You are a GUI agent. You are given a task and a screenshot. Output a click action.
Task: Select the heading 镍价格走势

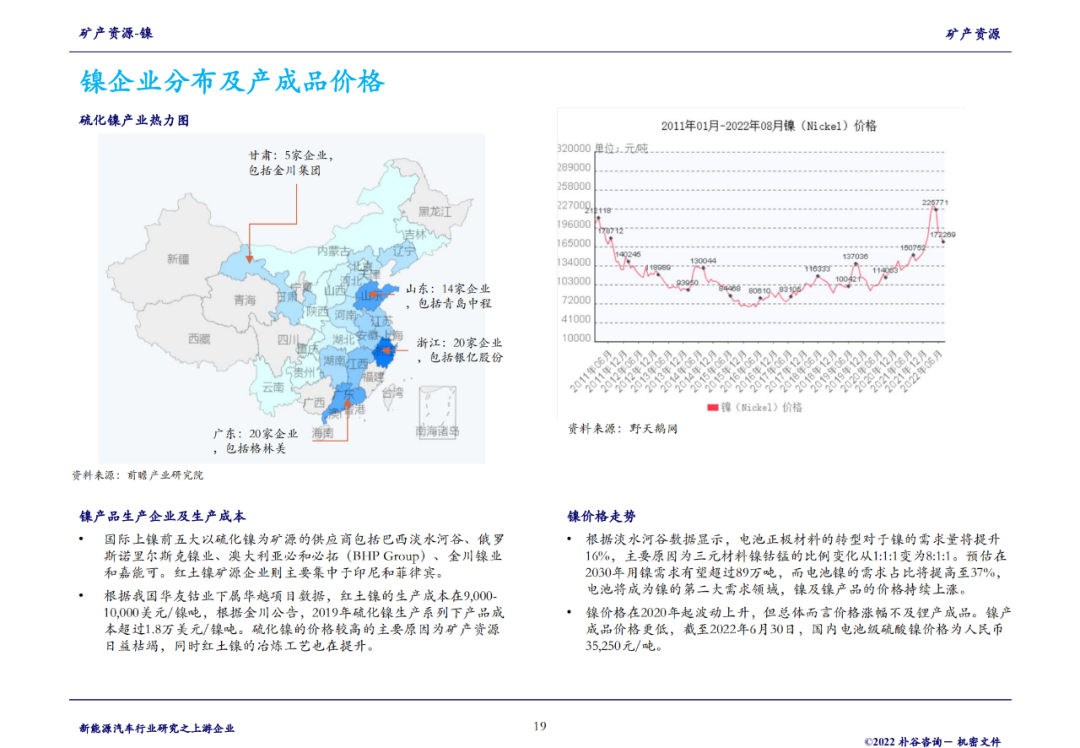click(601, 516)
